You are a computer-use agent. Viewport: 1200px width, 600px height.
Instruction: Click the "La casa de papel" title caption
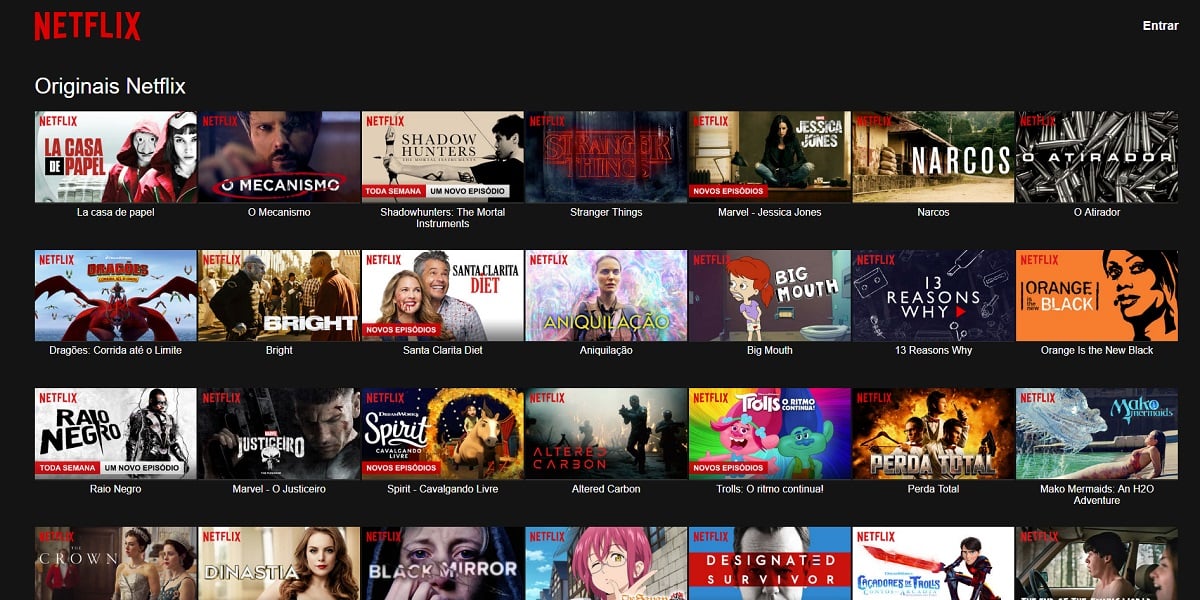(116, 212)
